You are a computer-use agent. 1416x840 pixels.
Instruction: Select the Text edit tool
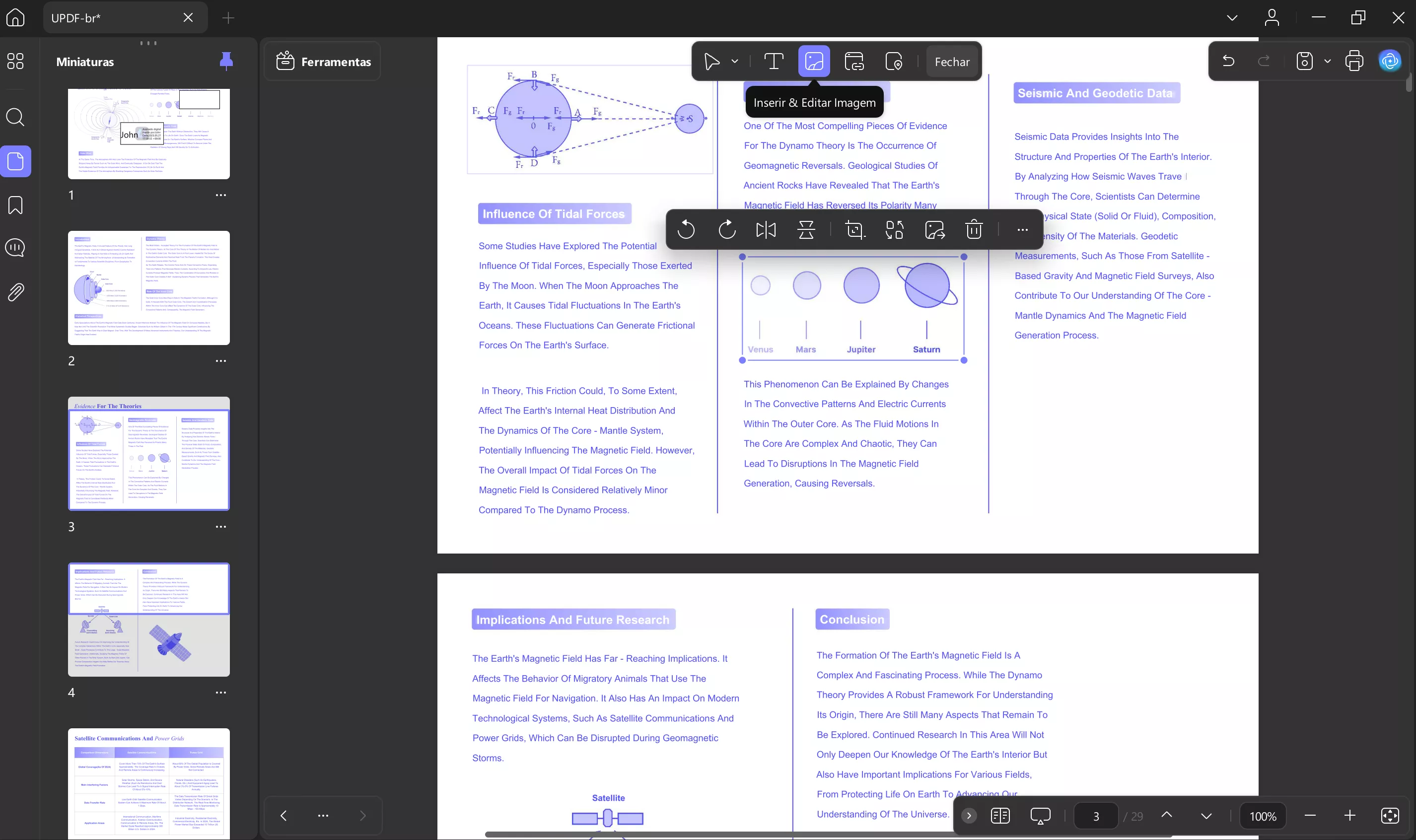point(774,61)
